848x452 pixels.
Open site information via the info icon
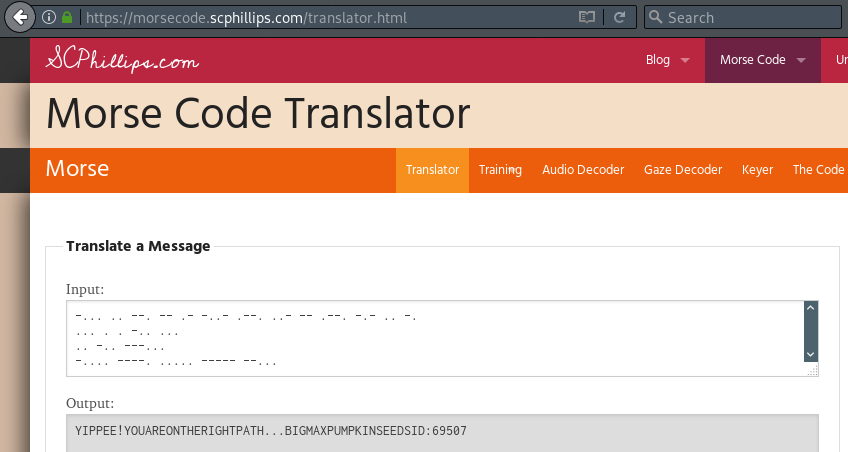49,17
